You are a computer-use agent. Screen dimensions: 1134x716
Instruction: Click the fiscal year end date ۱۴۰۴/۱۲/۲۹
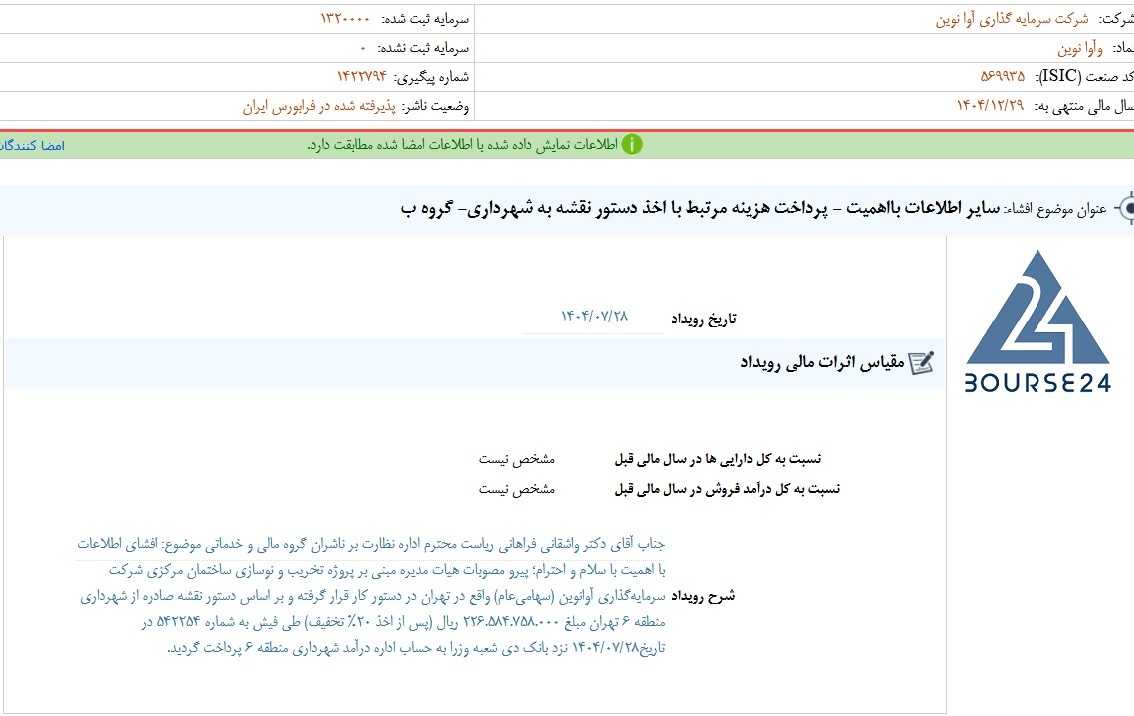[x=990, y=106]
